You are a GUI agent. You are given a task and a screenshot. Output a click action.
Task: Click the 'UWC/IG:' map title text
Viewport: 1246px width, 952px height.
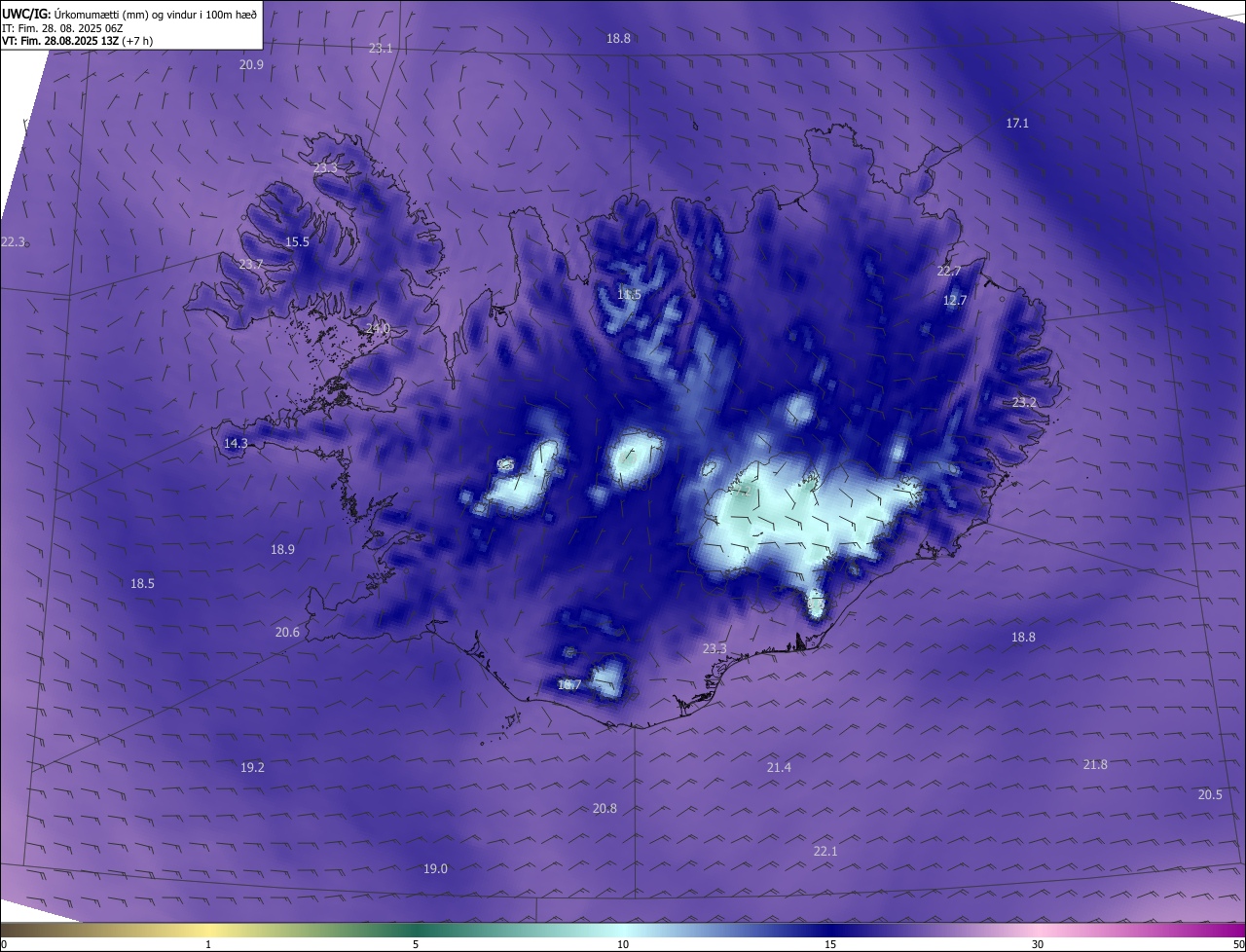[26, 14]
